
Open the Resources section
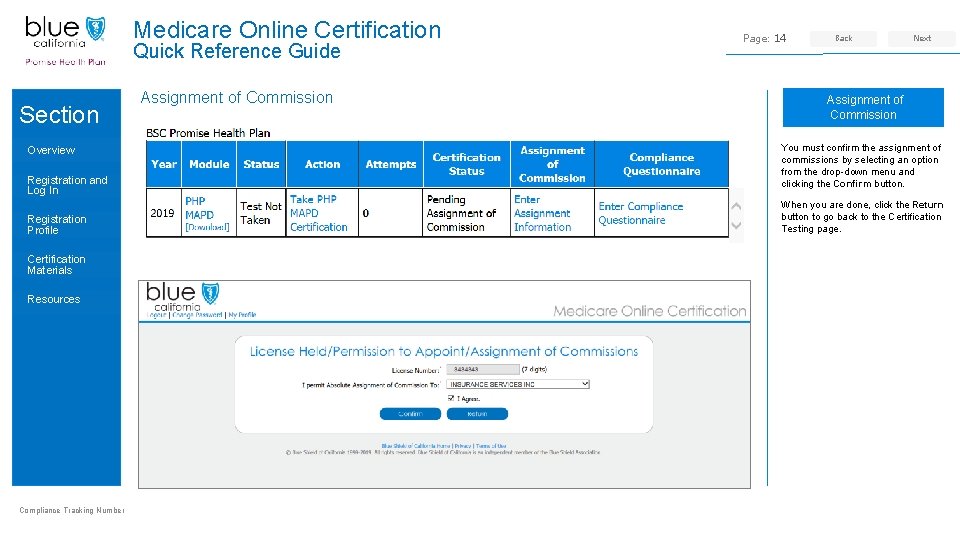click(x=53, y=299)
